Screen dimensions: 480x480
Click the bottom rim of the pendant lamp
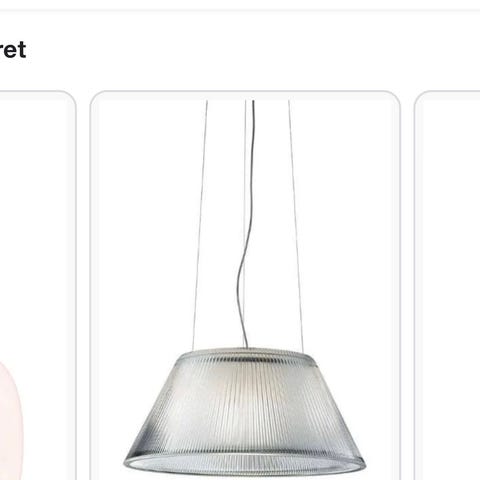(x=245, y=467)
